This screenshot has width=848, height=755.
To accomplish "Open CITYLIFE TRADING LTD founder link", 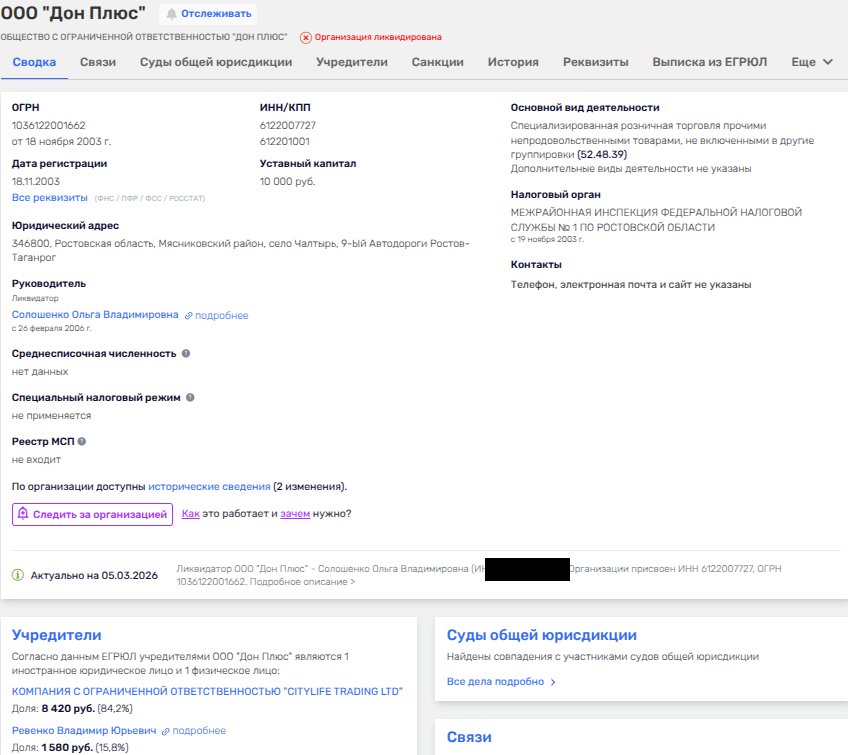I will (207, 691).
